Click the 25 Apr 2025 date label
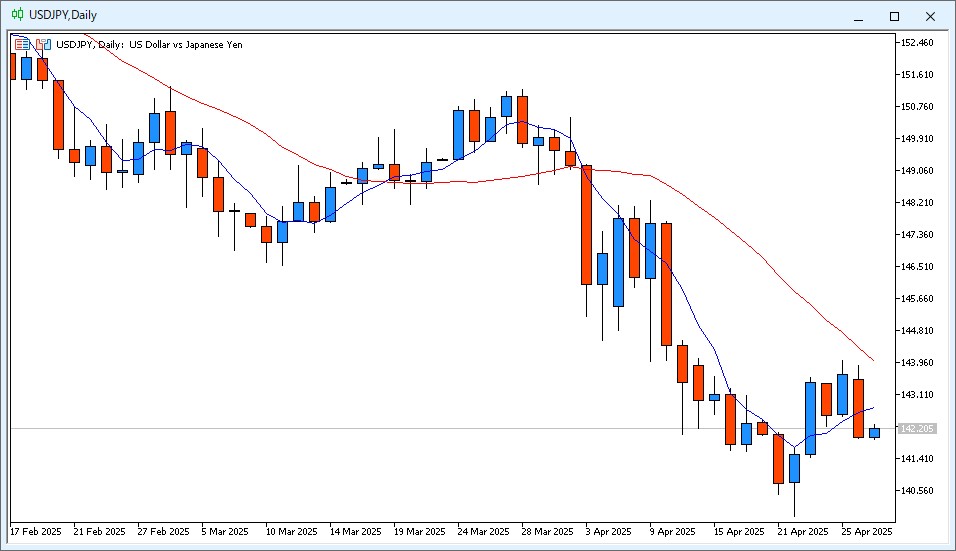This screenshot has height=551, width=956. (x=867, y=531)
